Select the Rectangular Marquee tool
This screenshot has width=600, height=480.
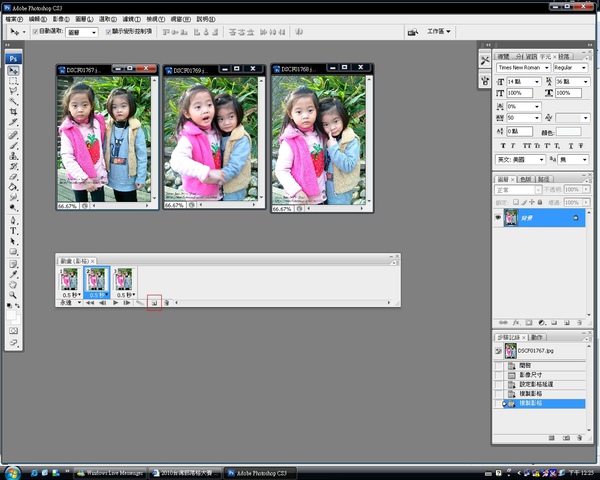click(13, 81)
